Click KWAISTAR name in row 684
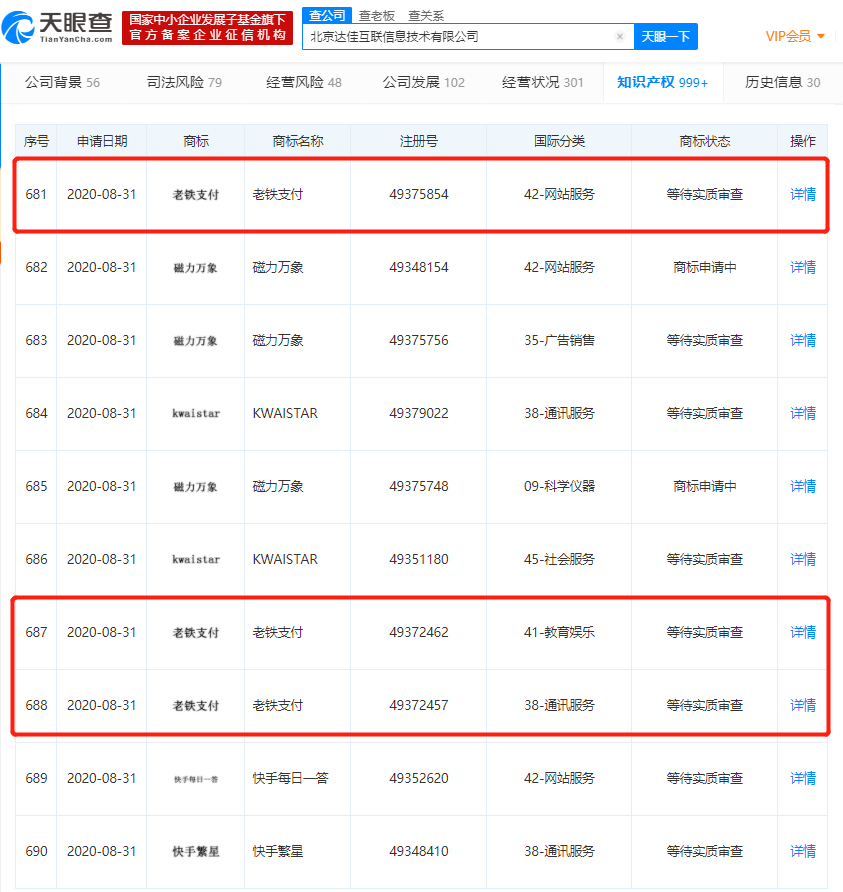843x892 pixels. pos(285,413)
